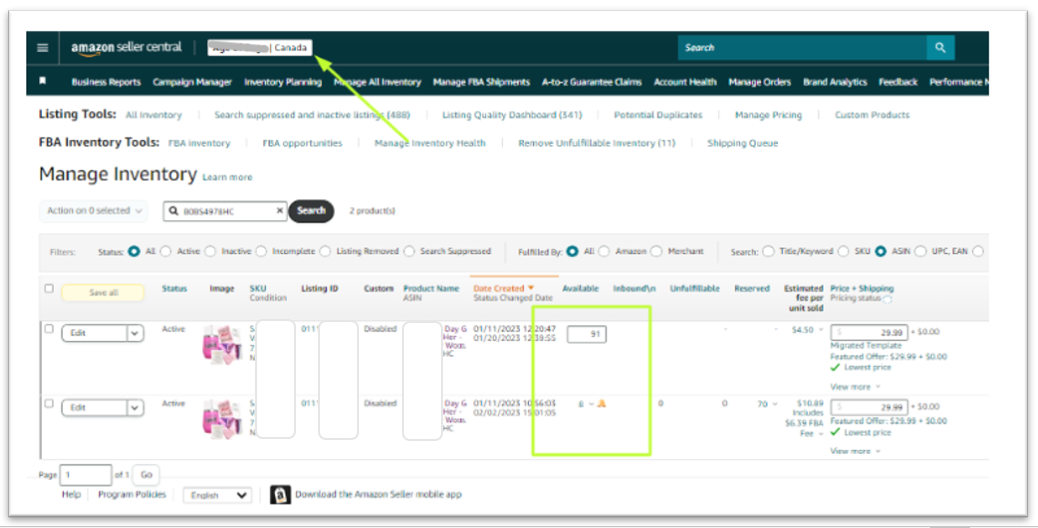
Task: Open Edit dropdown arrow for second row
Action: pyautogui.click(x=135, y=408)
